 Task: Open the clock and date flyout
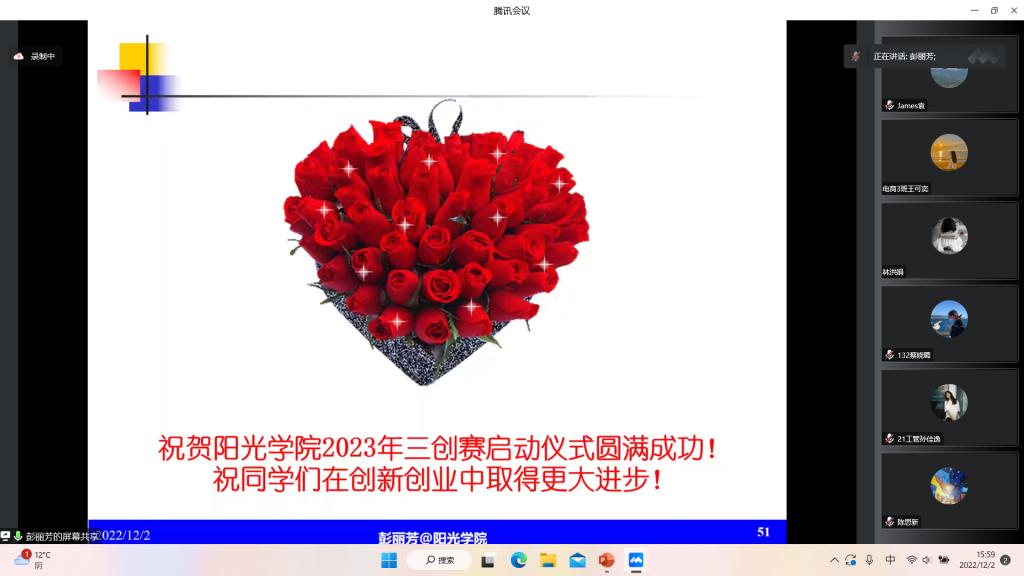(975, 560)
